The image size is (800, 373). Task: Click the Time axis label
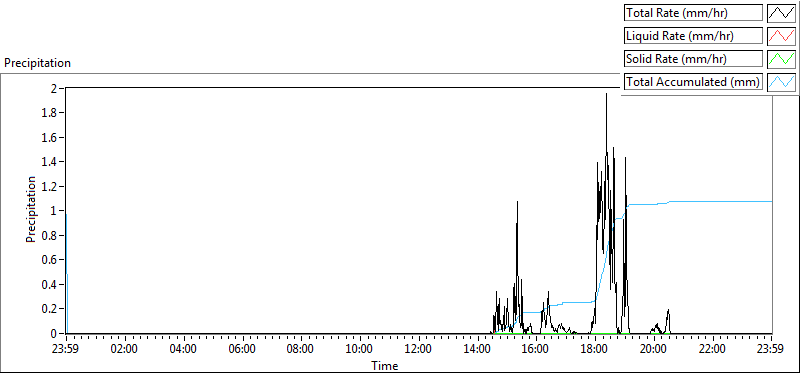(x=385, y=366)
